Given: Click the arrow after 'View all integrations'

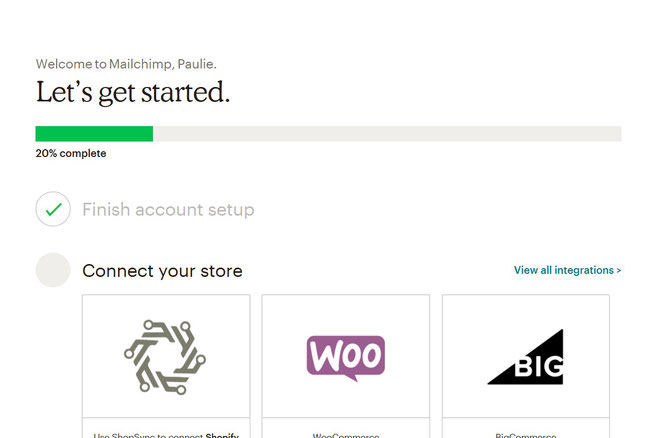Looking at the screenshot, I should pyautogui.click(x=618, y=271).
